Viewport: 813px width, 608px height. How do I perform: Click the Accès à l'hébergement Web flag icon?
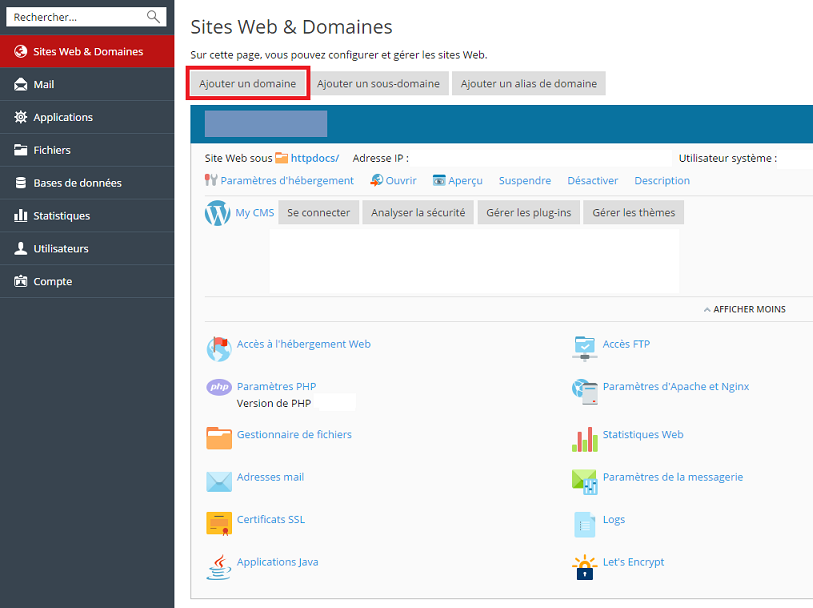click(x=219, y=349)
